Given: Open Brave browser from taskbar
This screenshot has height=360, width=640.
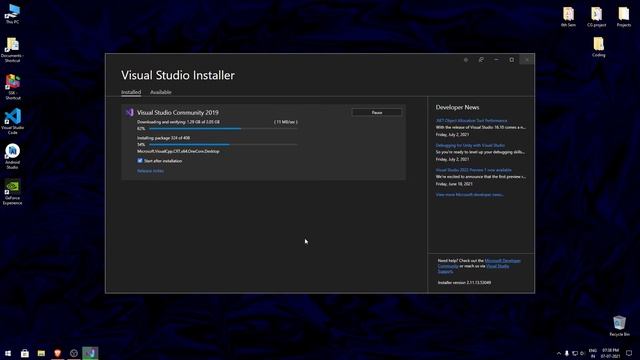Looking at the screenshot, I should tap(58, 353).
